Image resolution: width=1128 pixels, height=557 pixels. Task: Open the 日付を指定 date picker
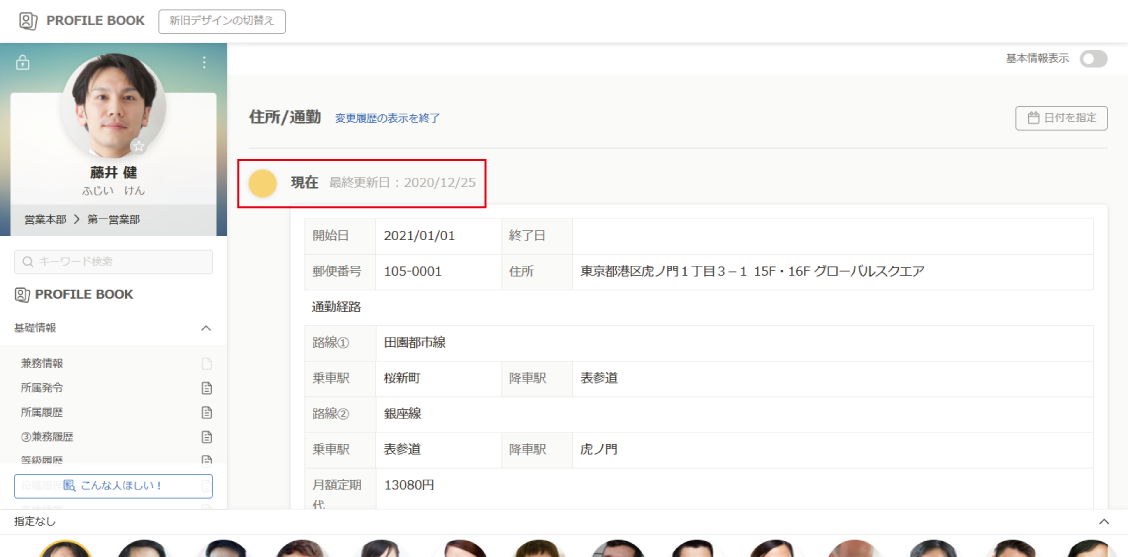coord(1061,118)
